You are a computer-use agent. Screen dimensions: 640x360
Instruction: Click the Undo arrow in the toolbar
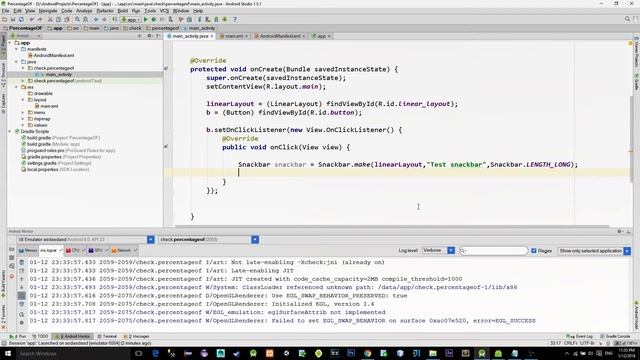click(31, 19)
